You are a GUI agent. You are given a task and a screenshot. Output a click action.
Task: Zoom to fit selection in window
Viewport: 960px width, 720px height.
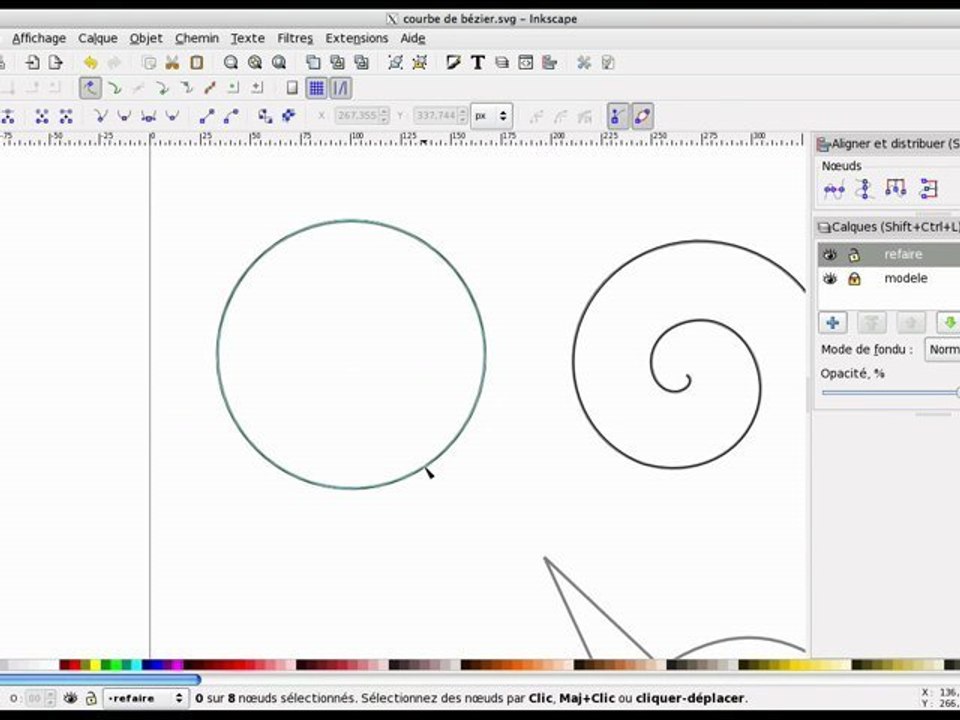coord(231,62)
